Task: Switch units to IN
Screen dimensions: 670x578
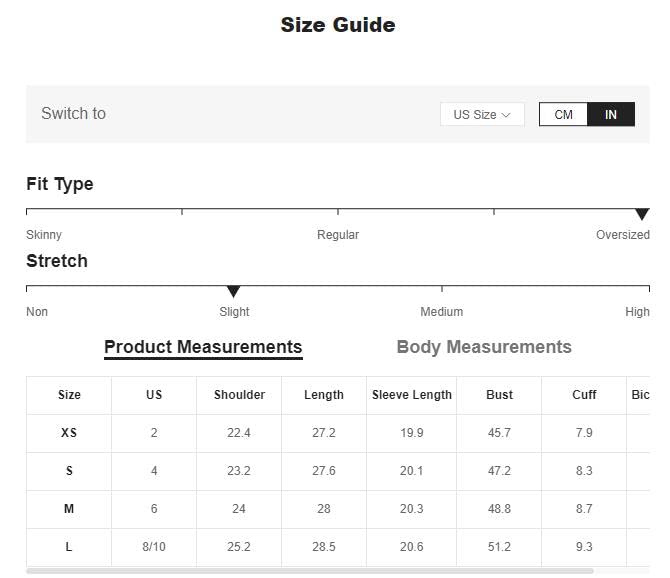Action: click(x=611, y=114)
